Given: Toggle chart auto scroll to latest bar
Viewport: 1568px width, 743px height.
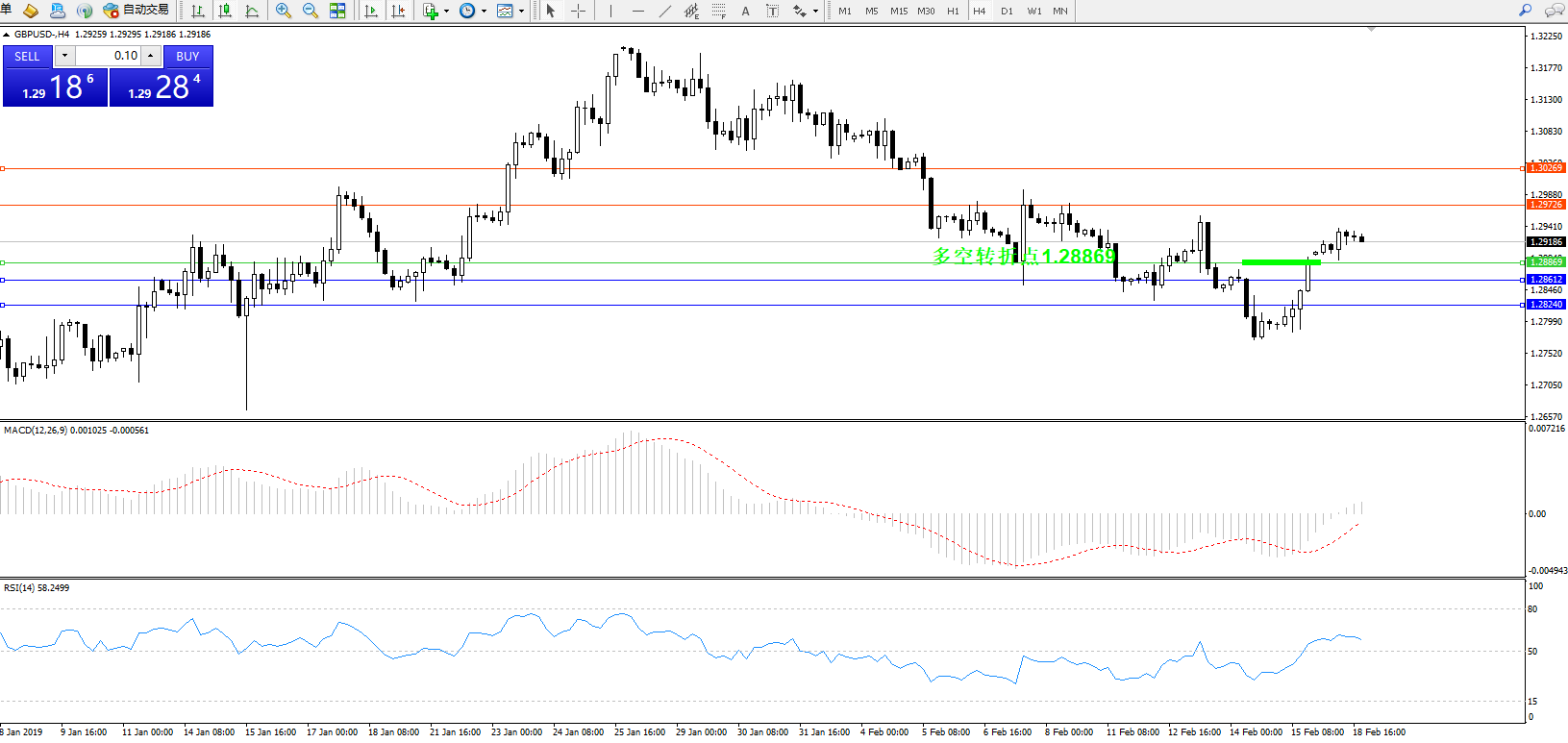Looking at the screenshot, I should [371, 11].
